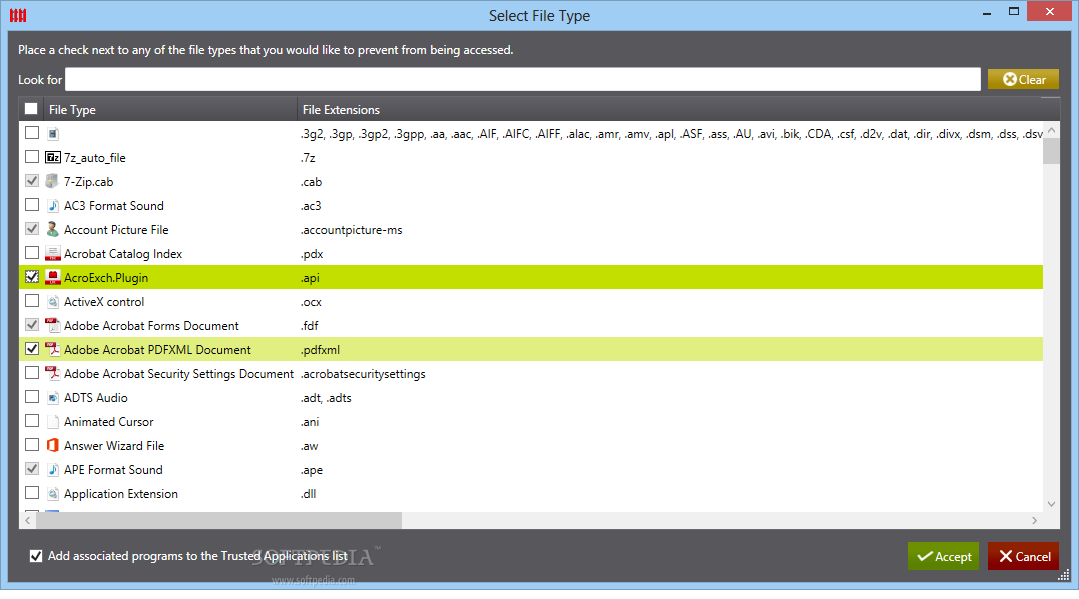Check the Answer Wizard File checkbox

pos(32,445)
